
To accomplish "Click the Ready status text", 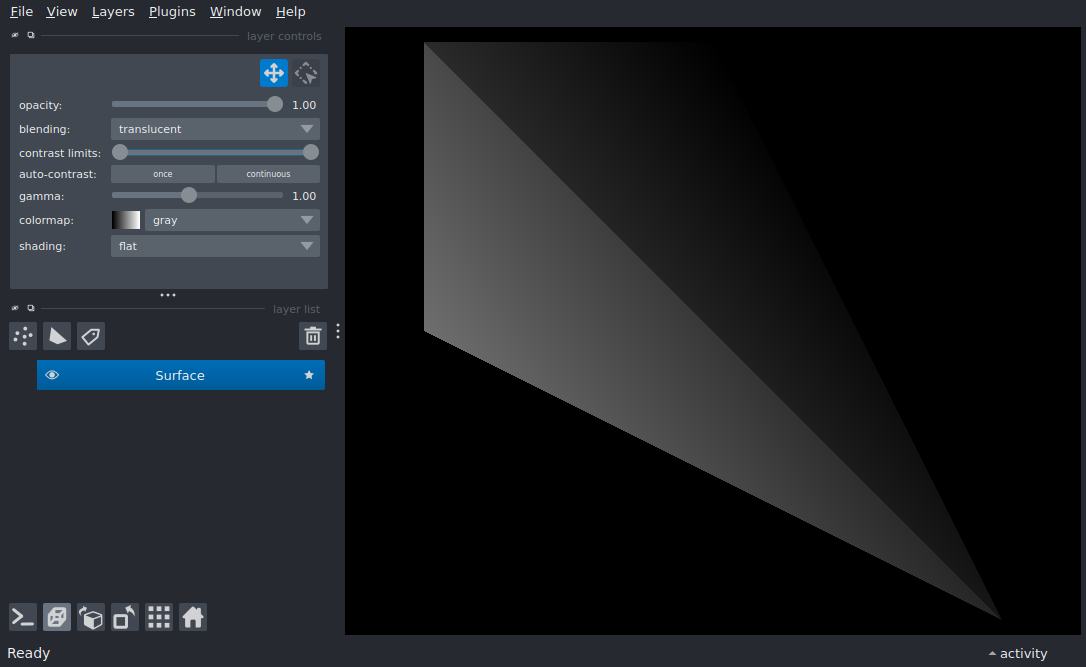I will (28, 653).
